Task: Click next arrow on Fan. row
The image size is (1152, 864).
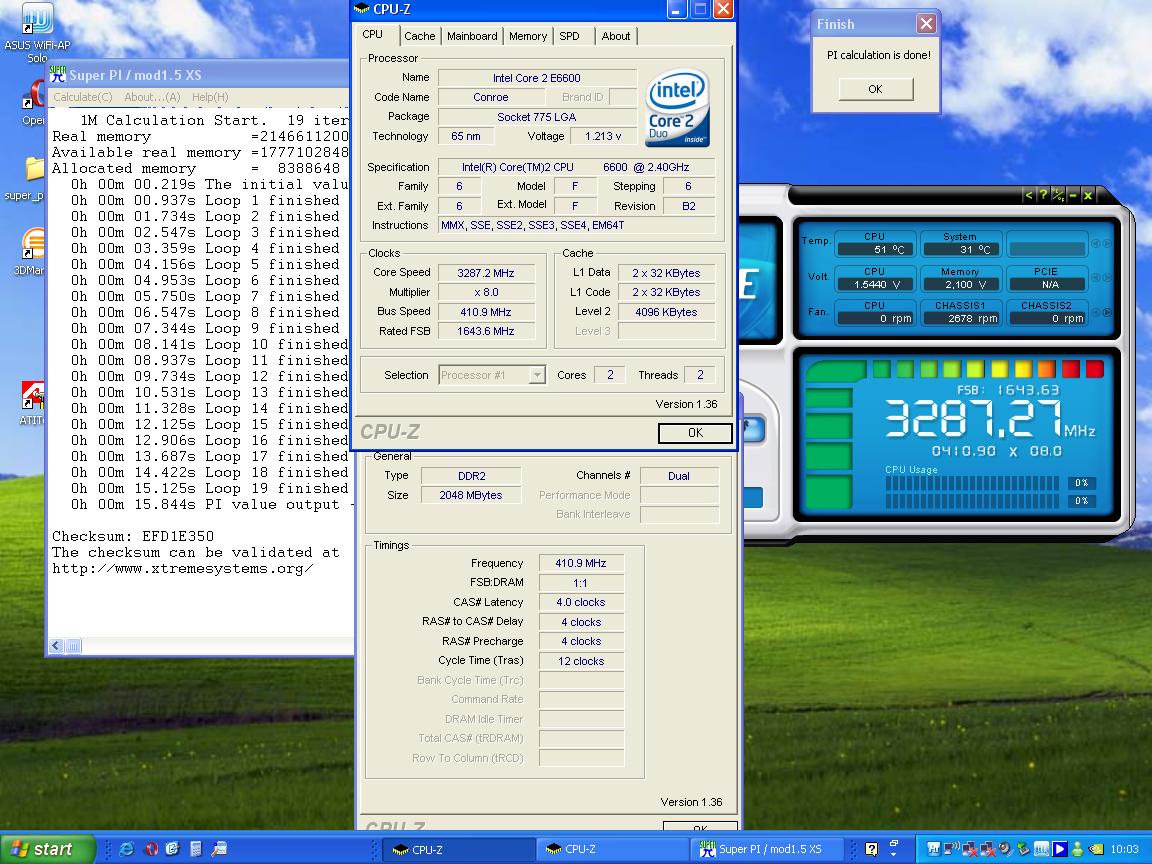Action: point(1107,312)
